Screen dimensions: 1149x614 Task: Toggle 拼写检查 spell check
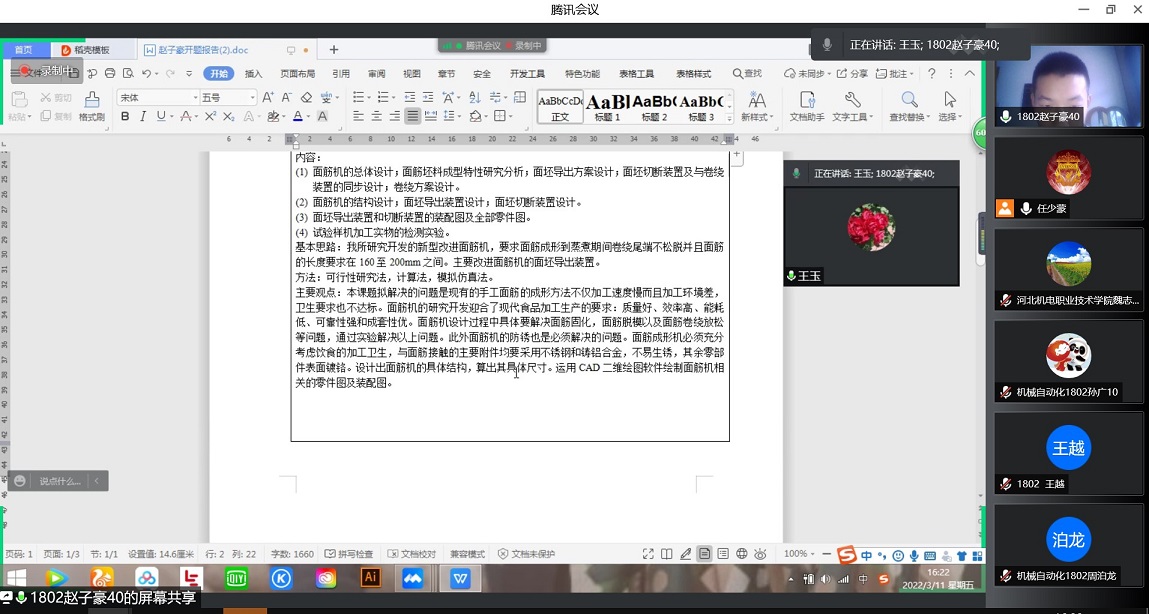click(x=349, y=554)
